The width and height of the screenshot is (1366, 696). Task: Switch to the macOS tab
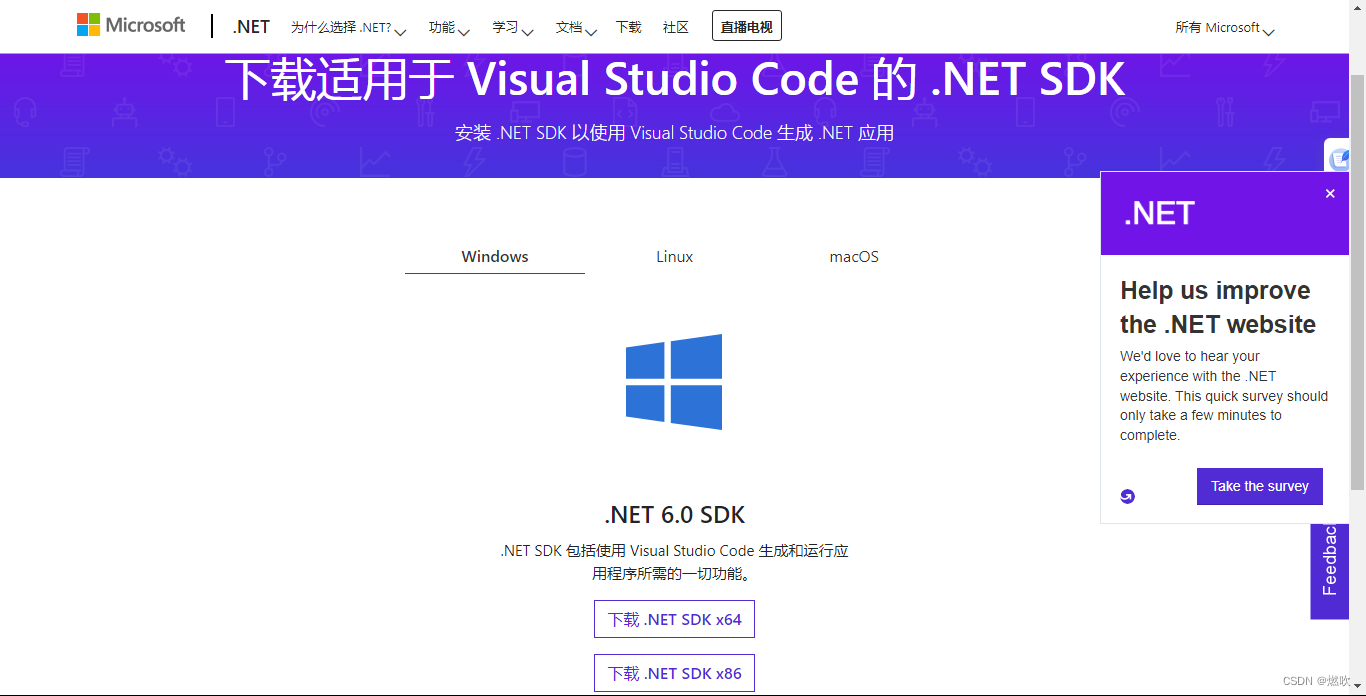[x=854, y=257]
